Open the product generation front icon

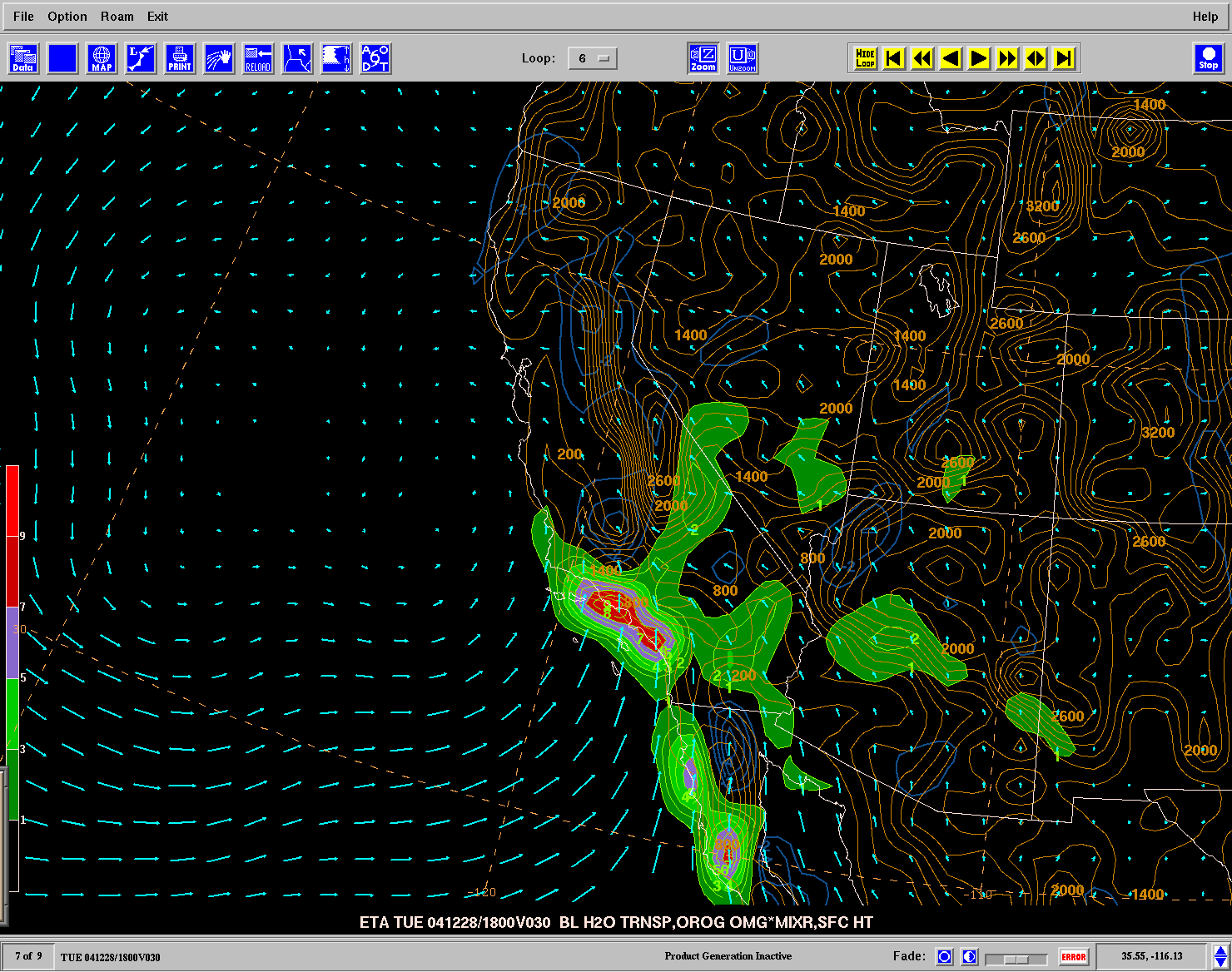(x=297, y=58)
